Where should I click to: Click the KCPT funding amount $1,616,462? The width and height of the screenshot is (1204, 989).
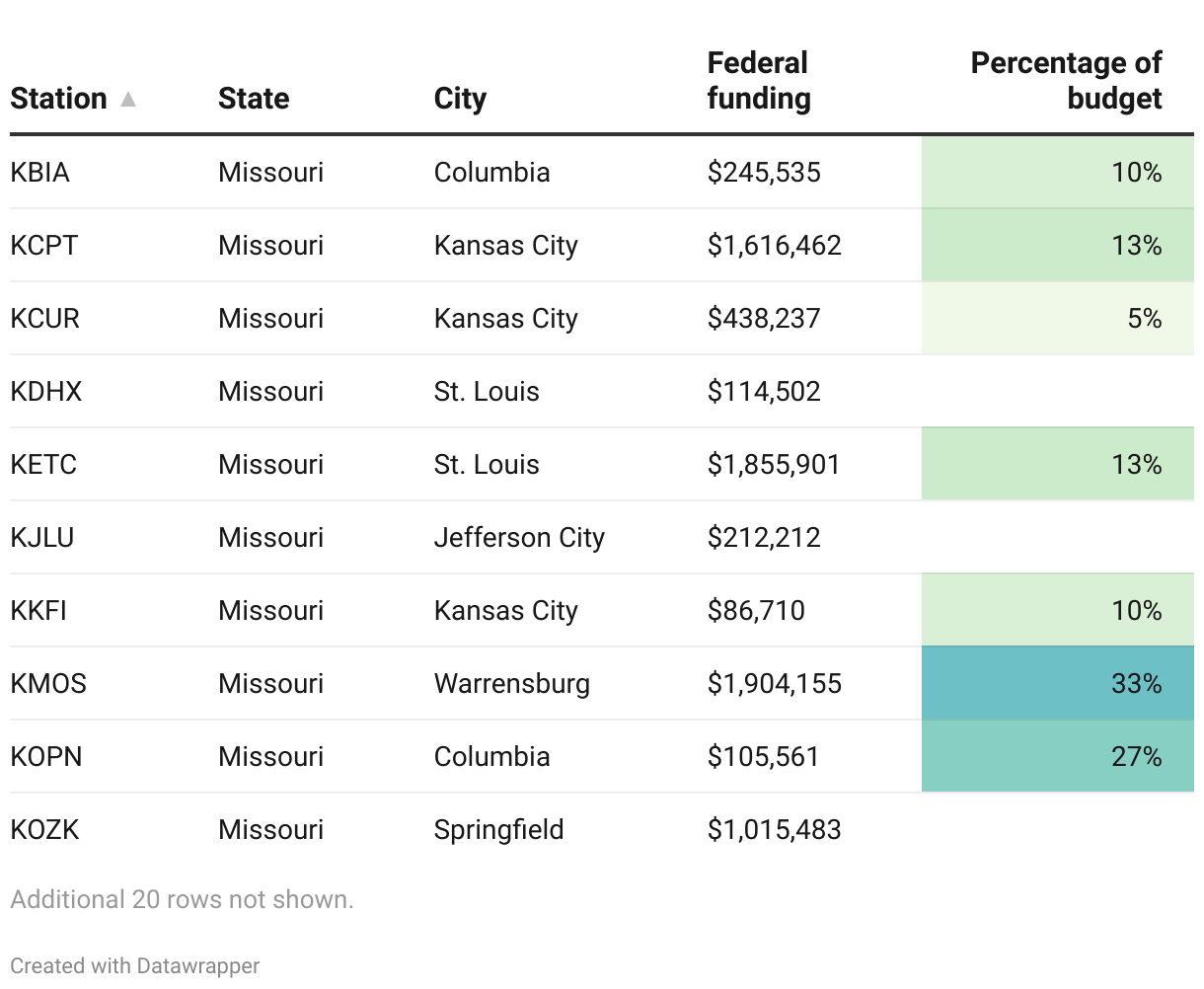(x=774, y=245)
